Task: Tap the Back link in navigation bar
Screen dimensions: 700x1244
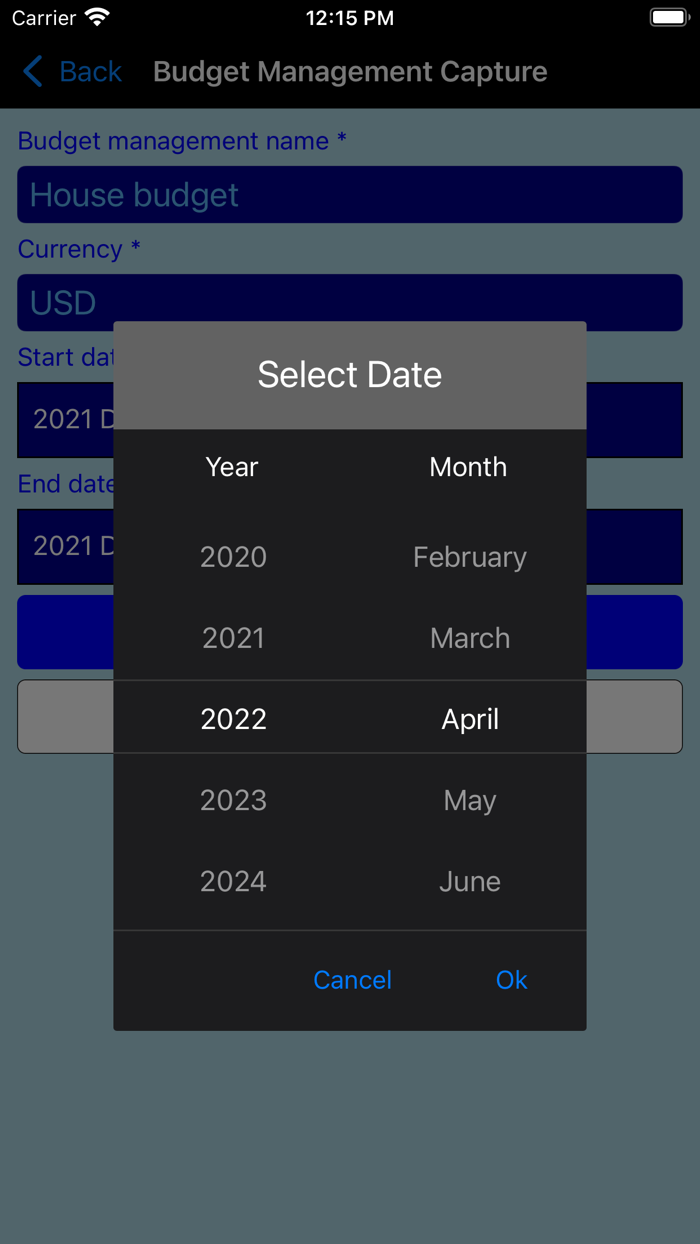Action: click(x=90, y=71)
